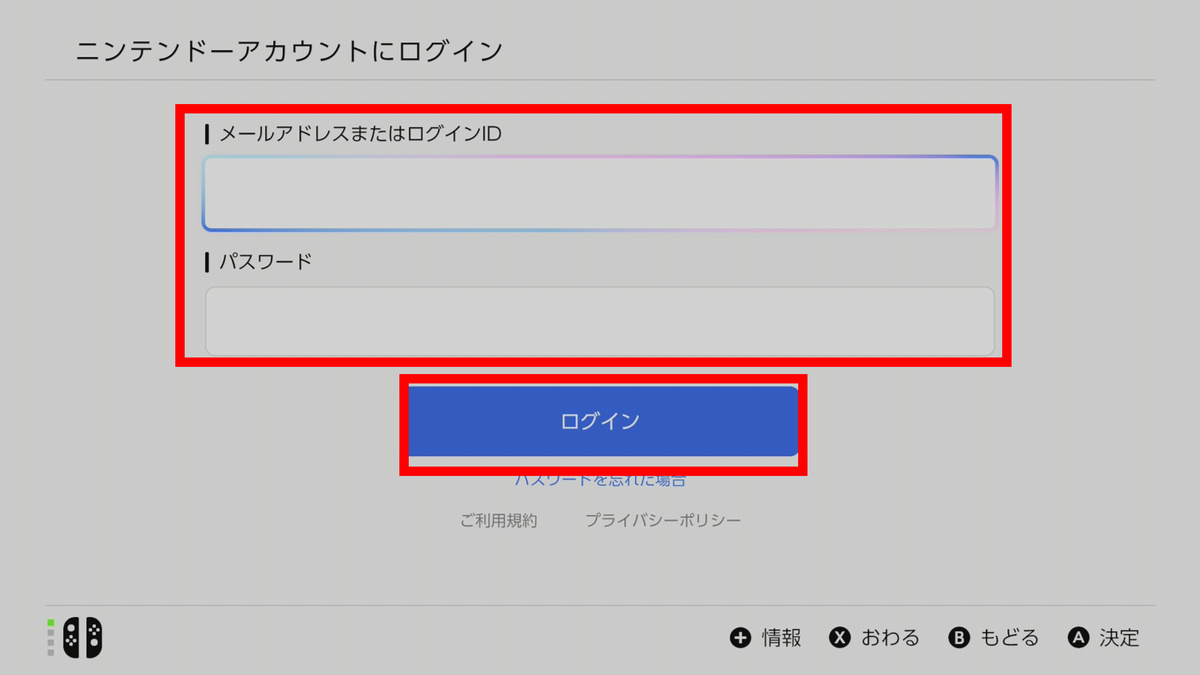Click the gray indicator dots beside Joy-Con icon
The image size is (1200, 675).
tap(51, 642)
